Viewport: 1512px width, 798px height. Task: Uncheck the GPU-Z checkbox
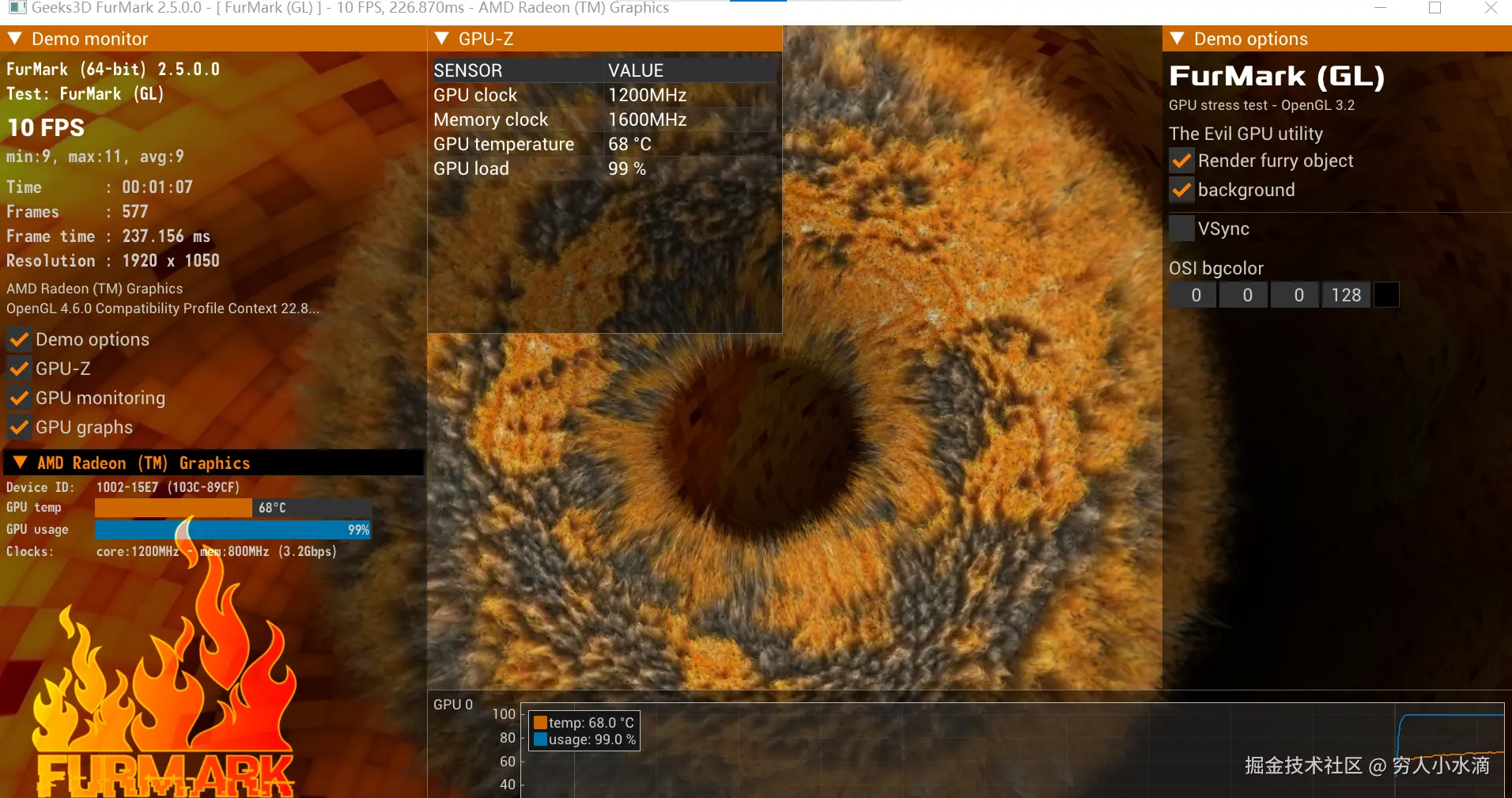[19, 369]
